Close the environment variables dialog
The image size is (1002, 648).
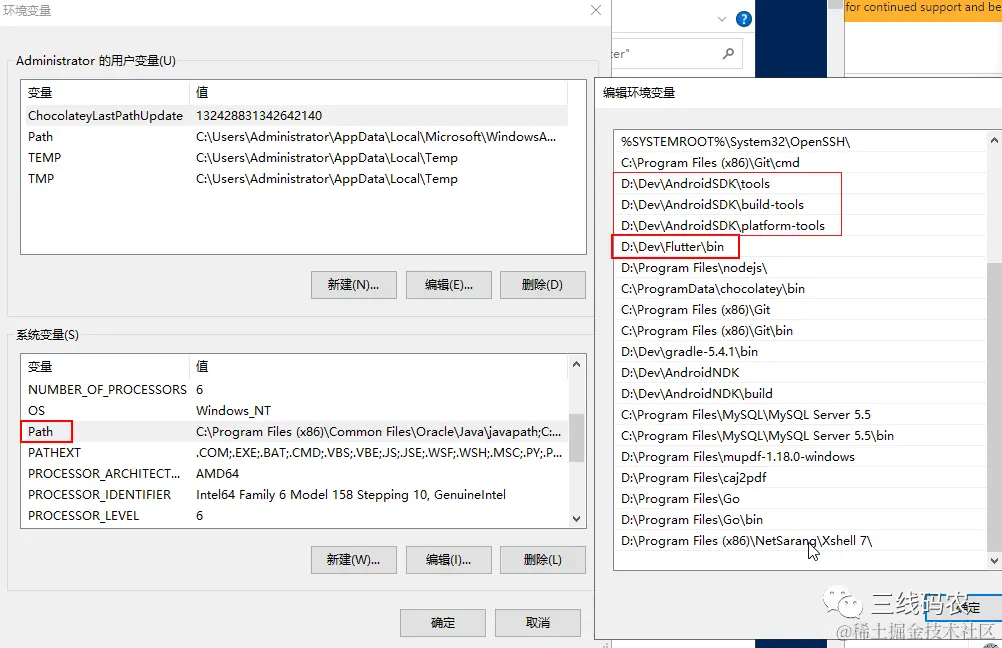point(596,10)
